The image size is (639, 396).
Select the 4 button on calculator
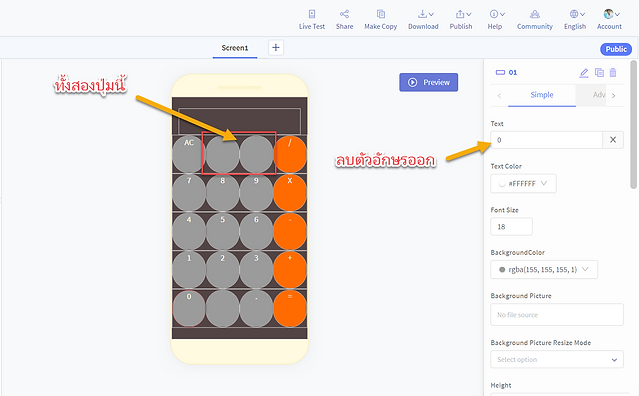click(189, 231)
